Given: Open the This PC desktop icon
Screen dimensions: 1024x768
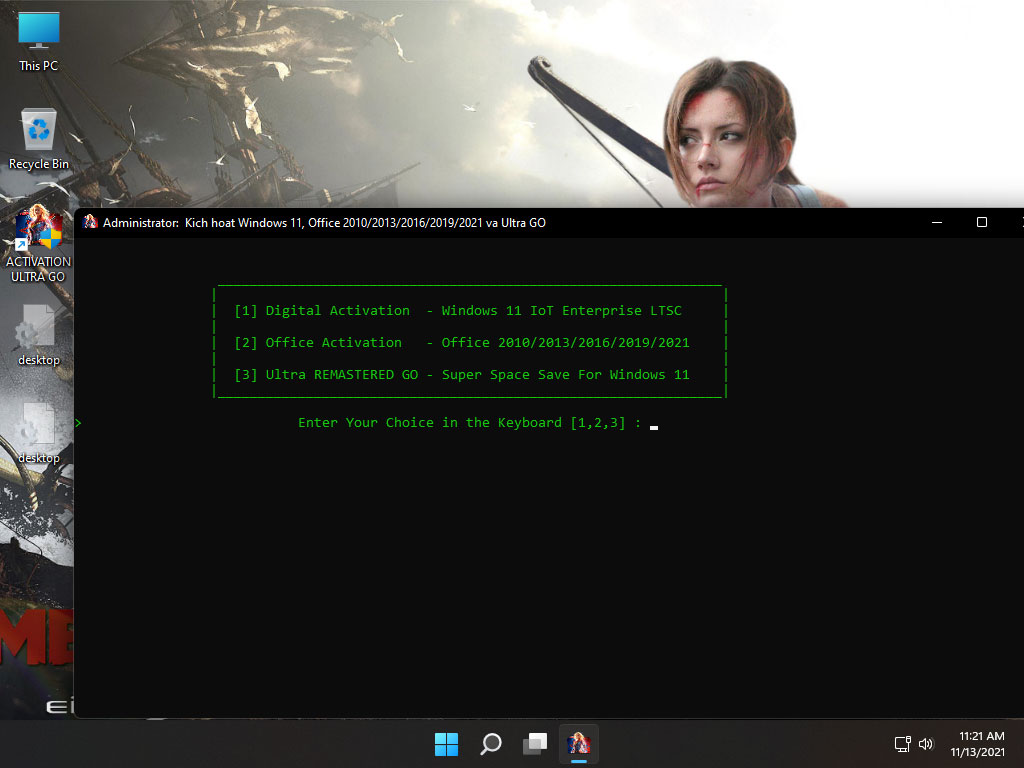Looking at the screenshot, I should (x=39, y=41).
